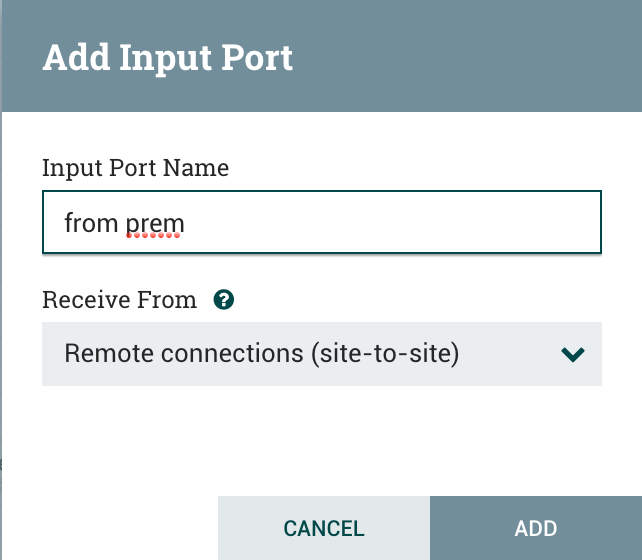Click the dropdown chevron arrow icon
This screenshot has width=642, height=560.
click(x=573, y=354)
